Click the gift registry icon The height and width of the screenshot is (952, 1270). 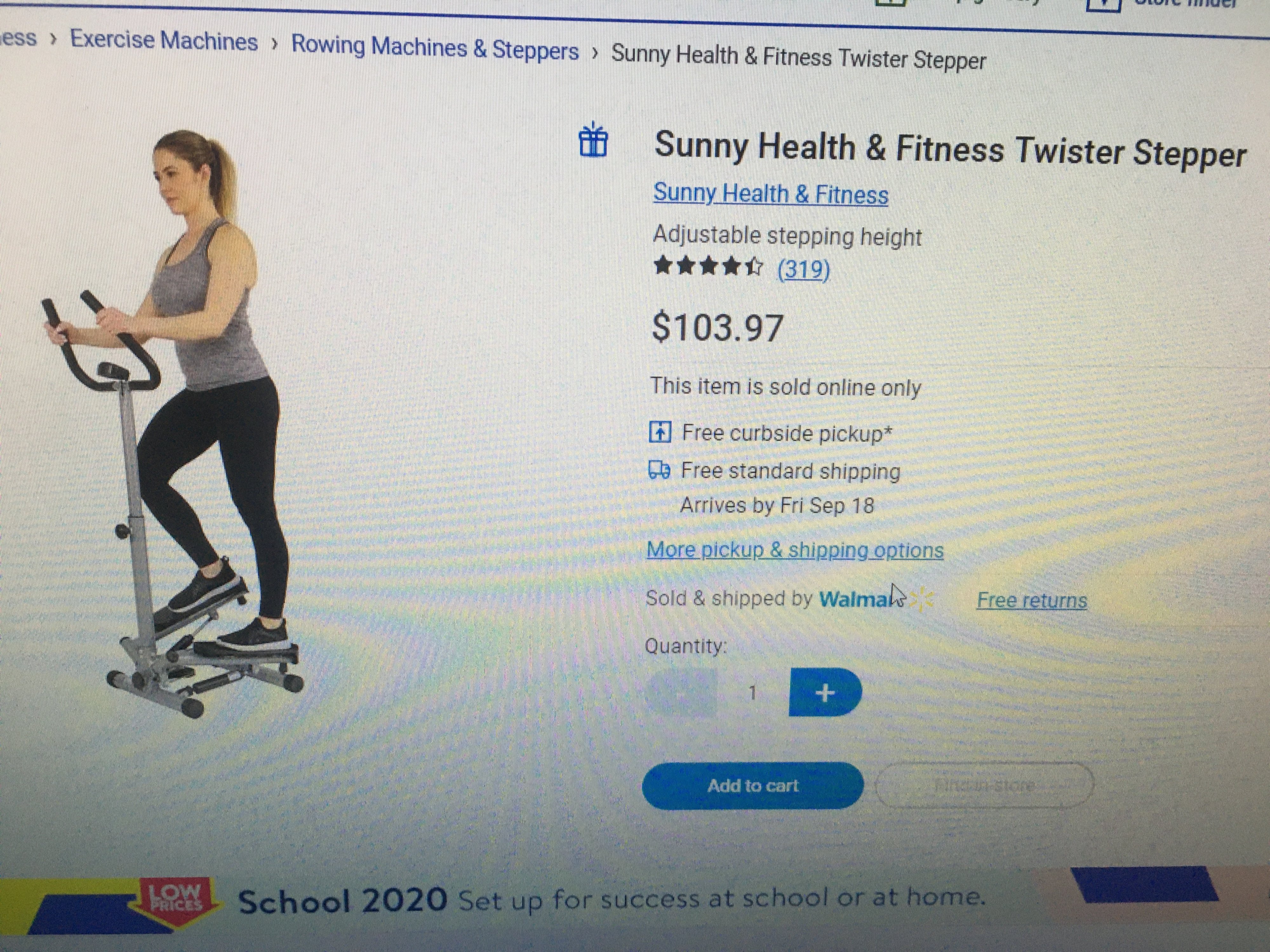click(592, 139)
